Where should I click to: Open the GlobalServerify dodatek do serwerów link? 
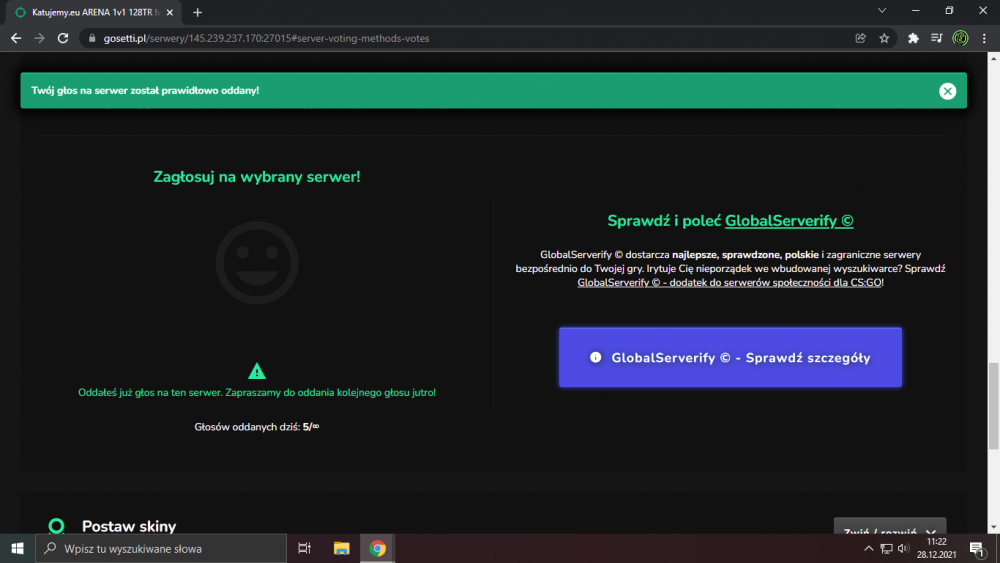pos(729,282)
